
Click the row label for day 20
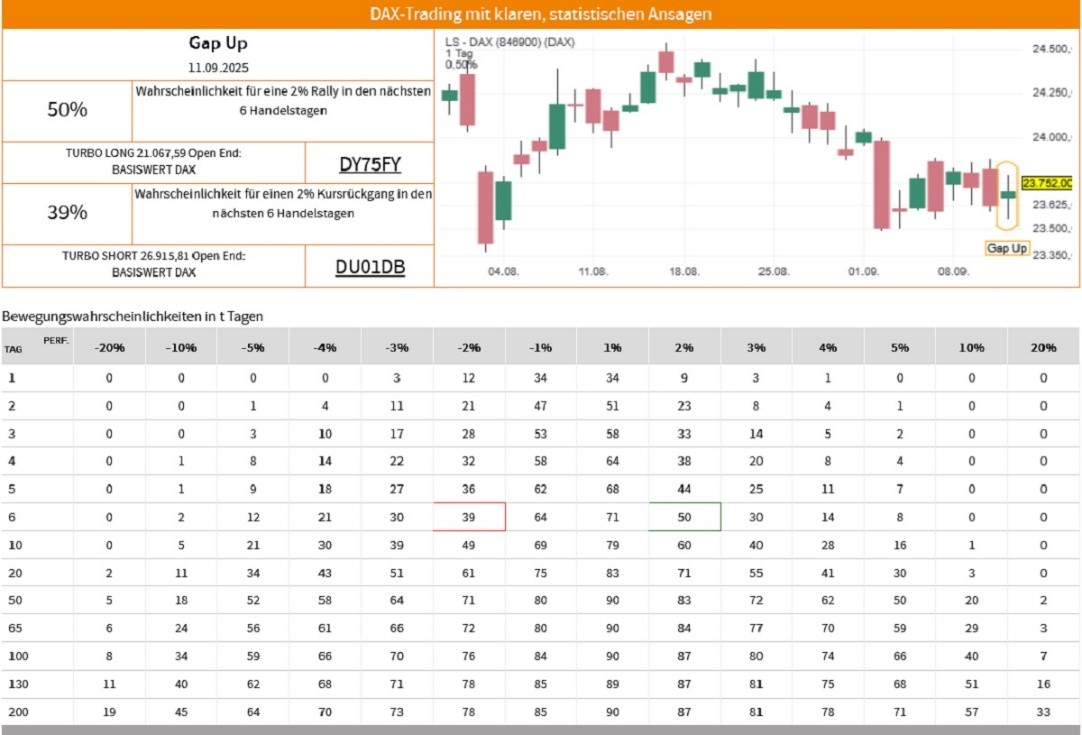pos(15,573)
